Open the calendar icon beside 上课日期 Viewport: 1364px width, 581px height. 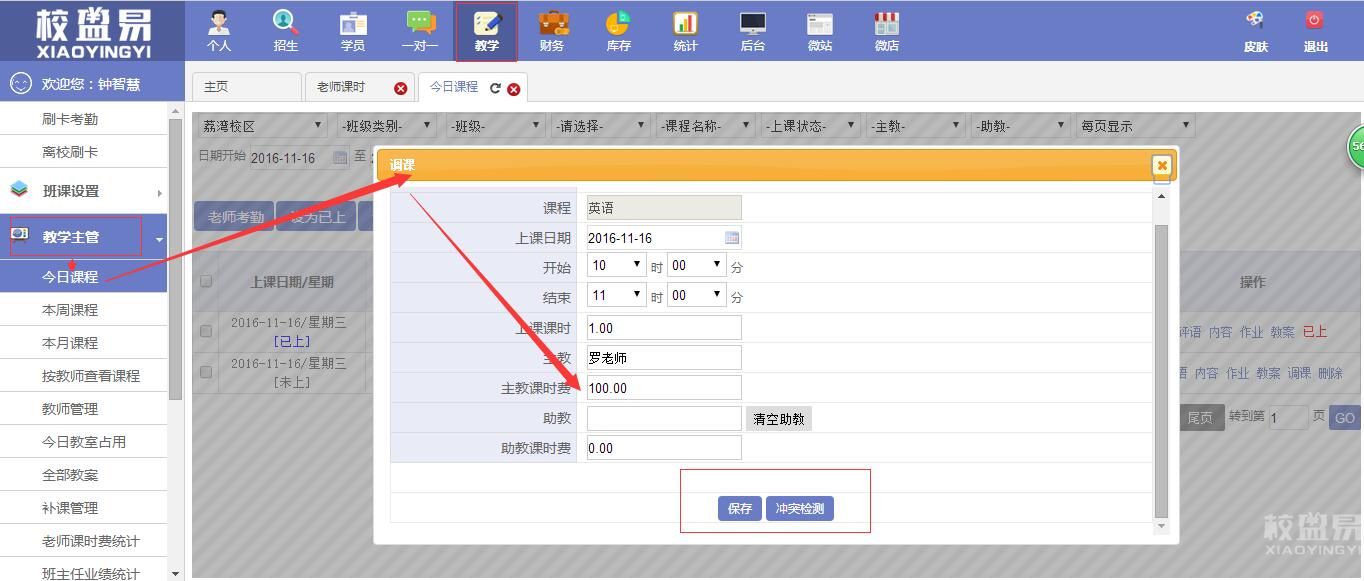point(732,238)
